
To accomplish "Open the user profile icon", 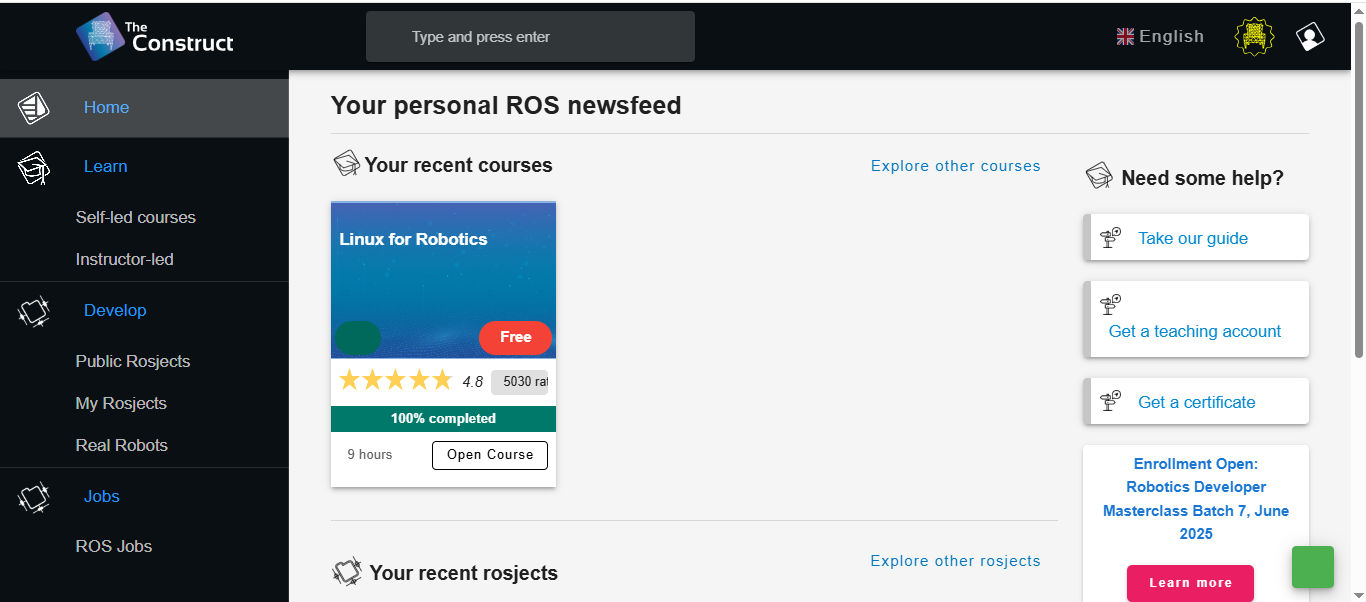I will tap(1310, 37).
